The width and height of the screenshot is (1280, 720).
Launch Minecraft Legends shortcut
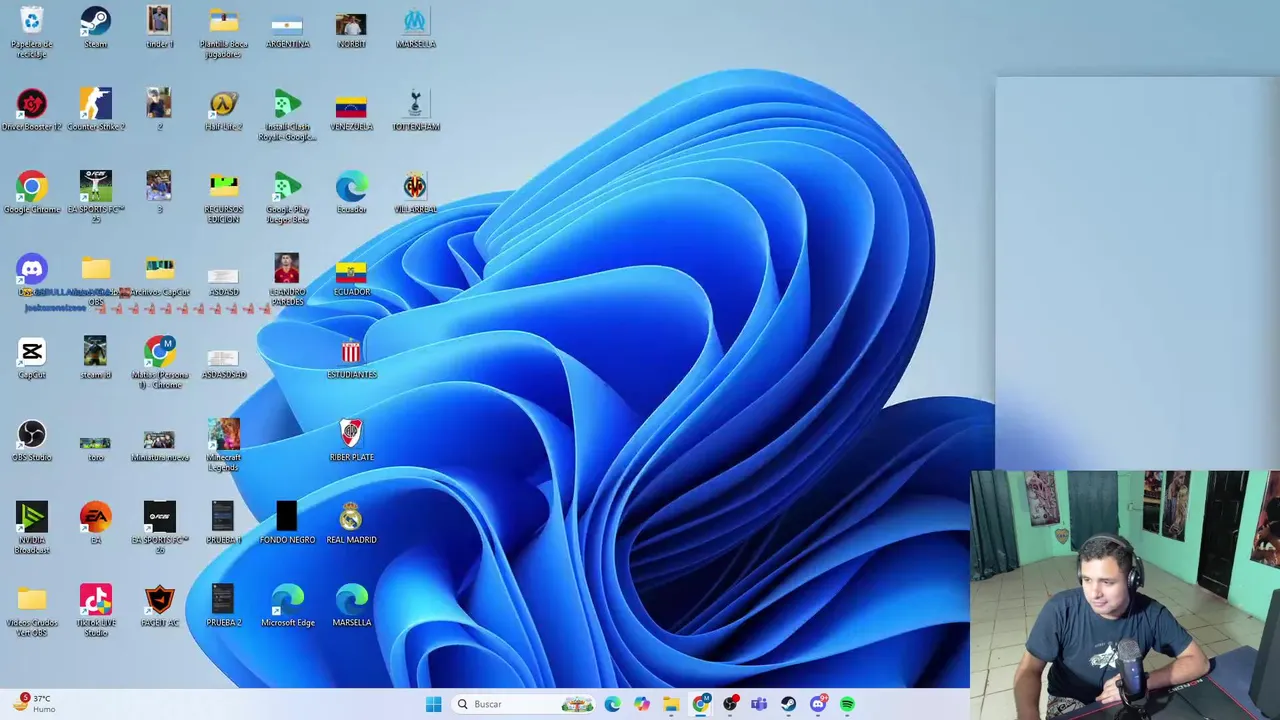click(223, 446)
